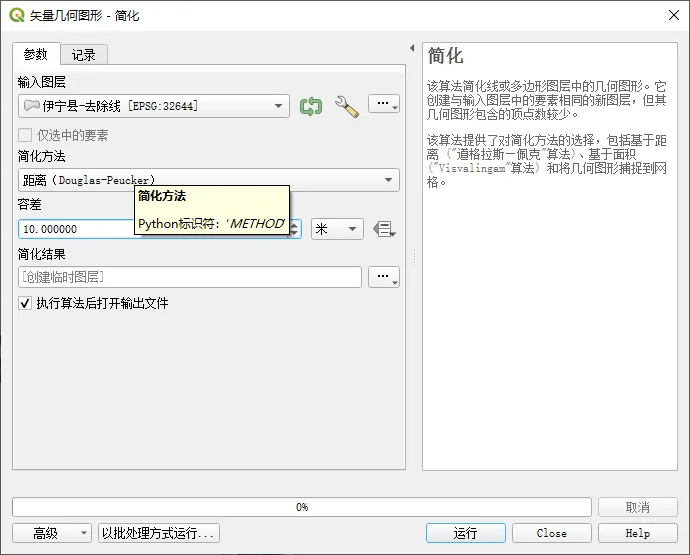690x555 pixels.
Task: Expand the 简化方法 Douglas-Peucker dropdown
Action: point(208,180)
